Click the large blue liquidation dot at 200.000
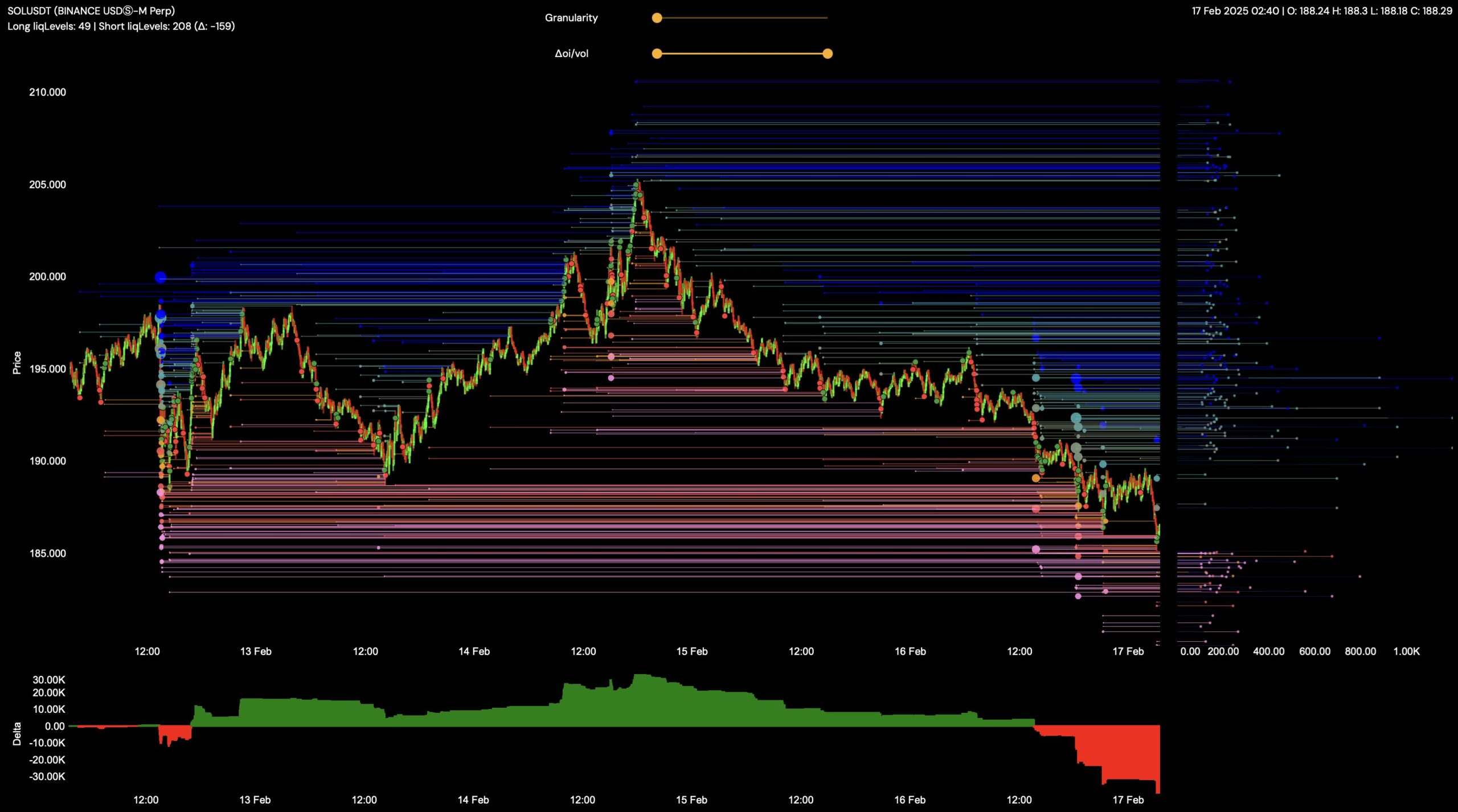Screen dimensions: 1458x812 161,277
